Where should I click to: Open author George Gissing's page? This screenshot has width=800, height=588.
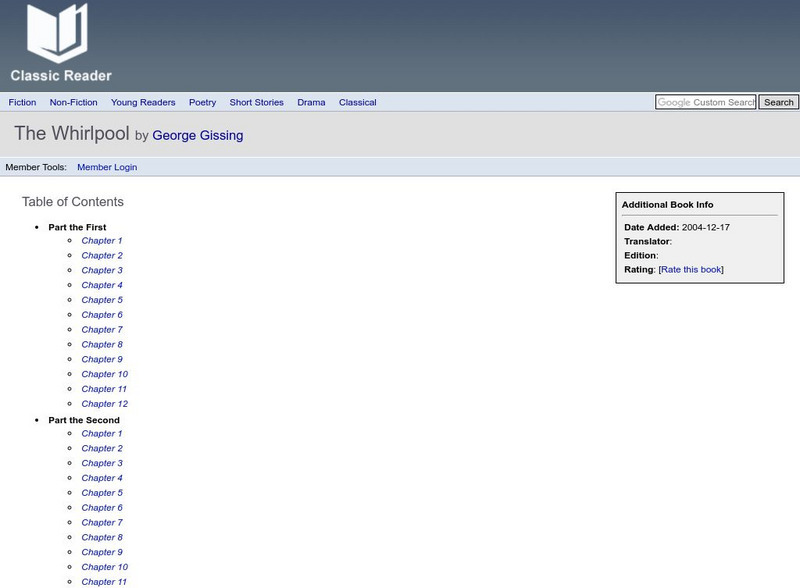click(197, 135)
